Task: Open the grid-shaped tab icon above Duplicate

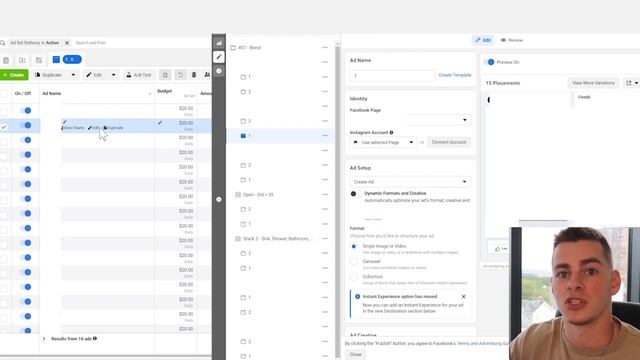Action: pyautogui.click(x=39, y=60)
